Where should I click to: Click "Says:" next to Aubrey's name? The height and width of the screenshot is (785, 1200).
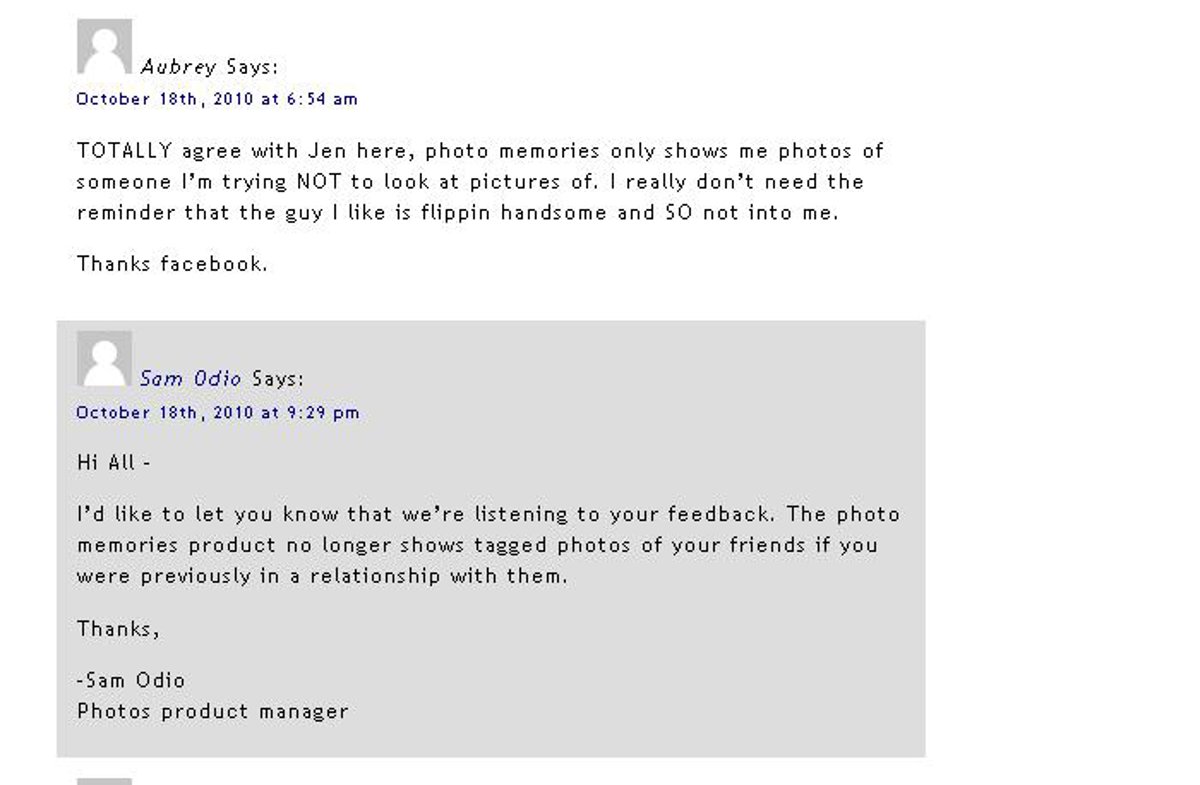252,67
